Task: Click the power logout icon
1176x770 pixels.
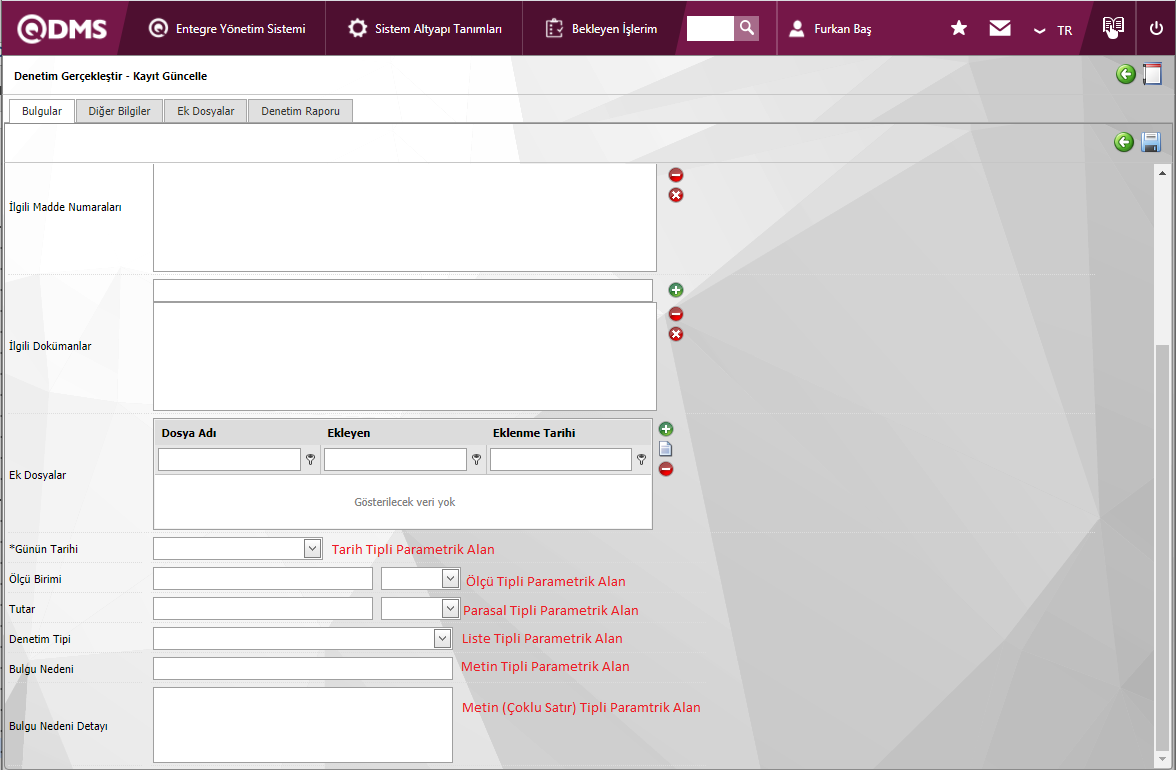Action: click(x=1156, y=28)
